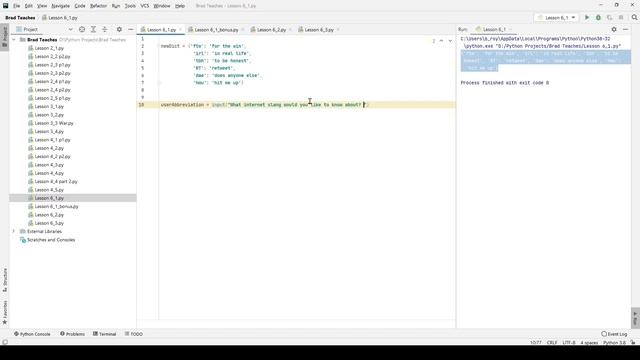Switch to Lesson 6_2.py editor tab

271,30
